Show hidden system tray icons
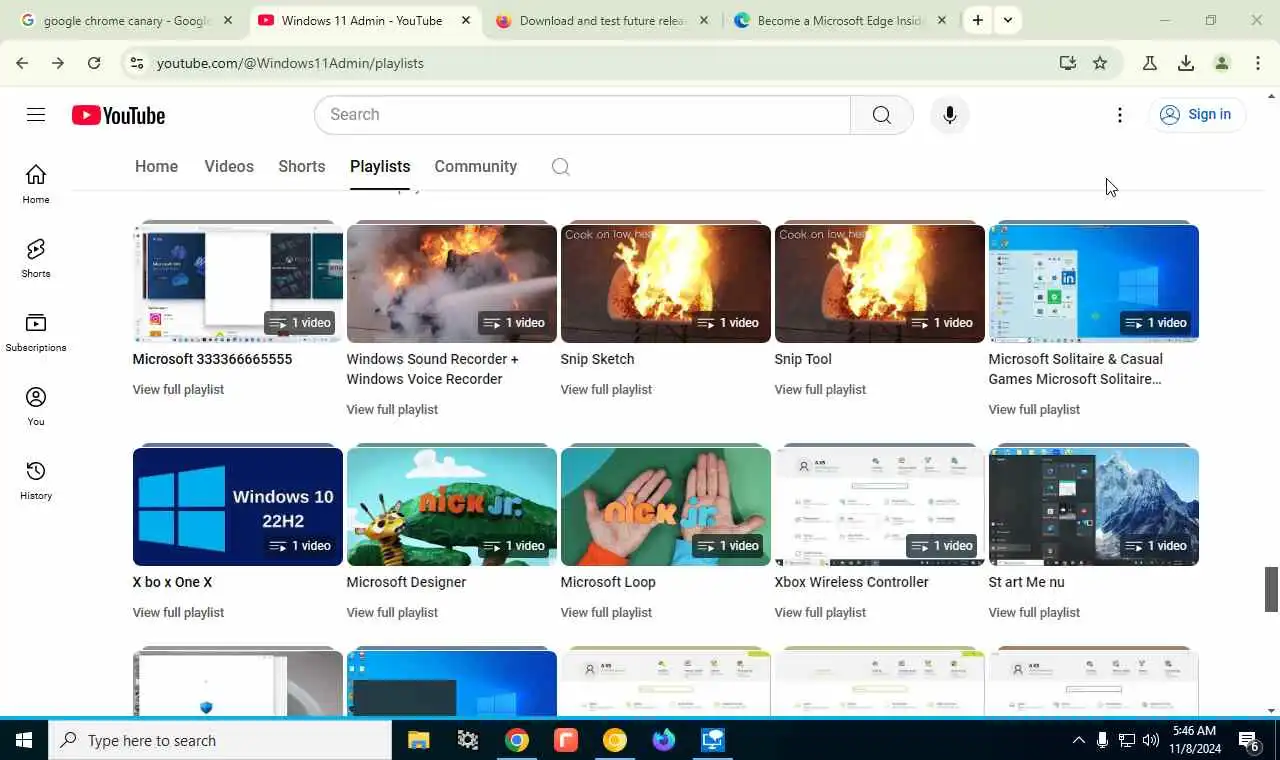The width and height of the screenshot is (1280, 760). click(x=1078, y=740)
